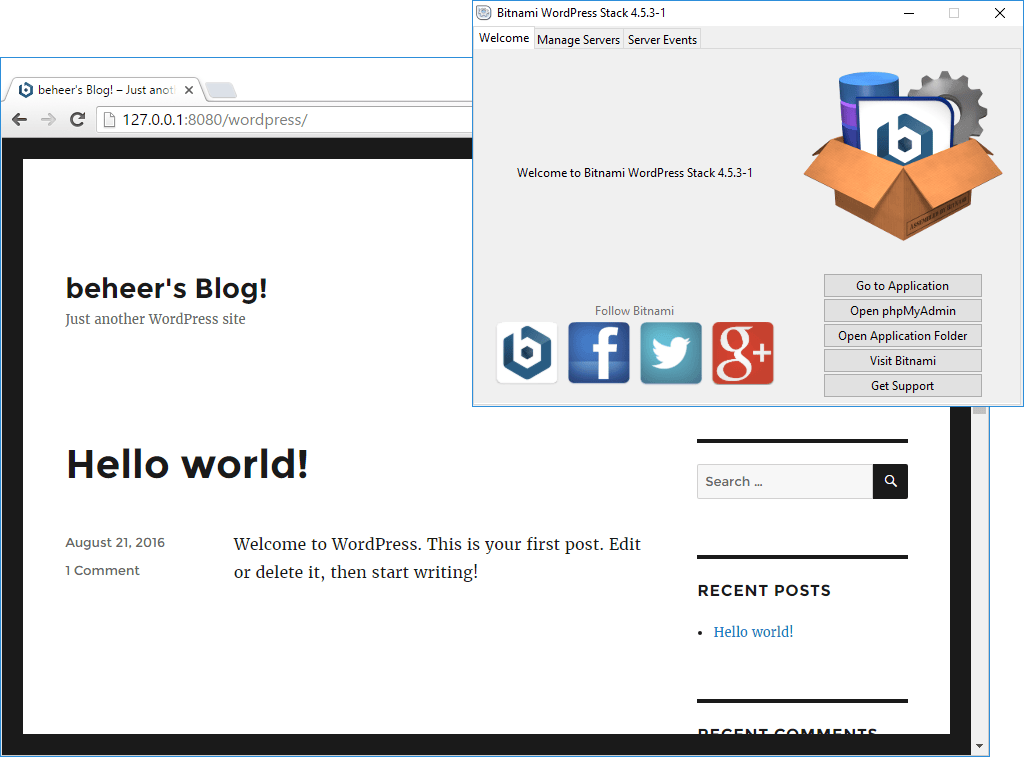Click the August 21, 2016 post date
1024x757 pixels.
(x=115, y=543)
